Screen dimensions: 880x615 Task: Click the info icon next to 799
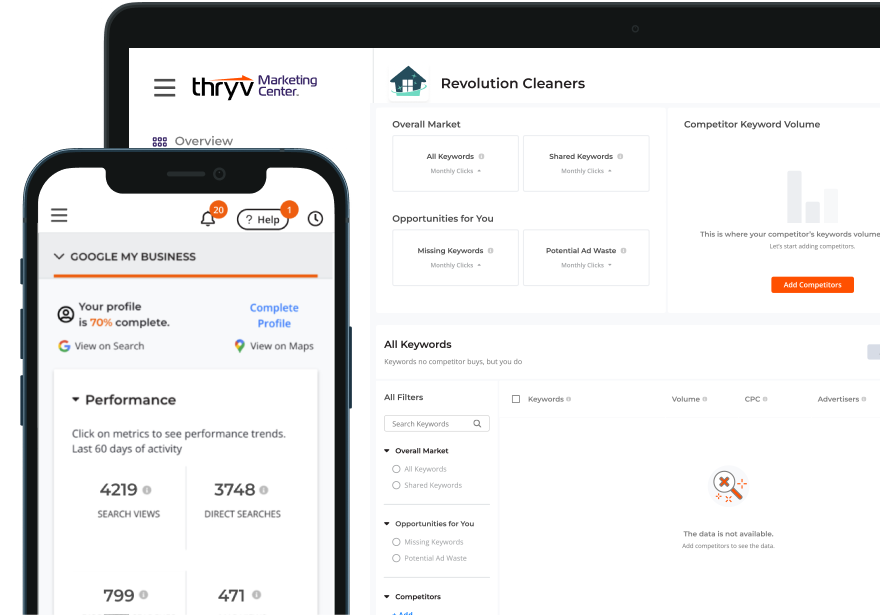144,595
